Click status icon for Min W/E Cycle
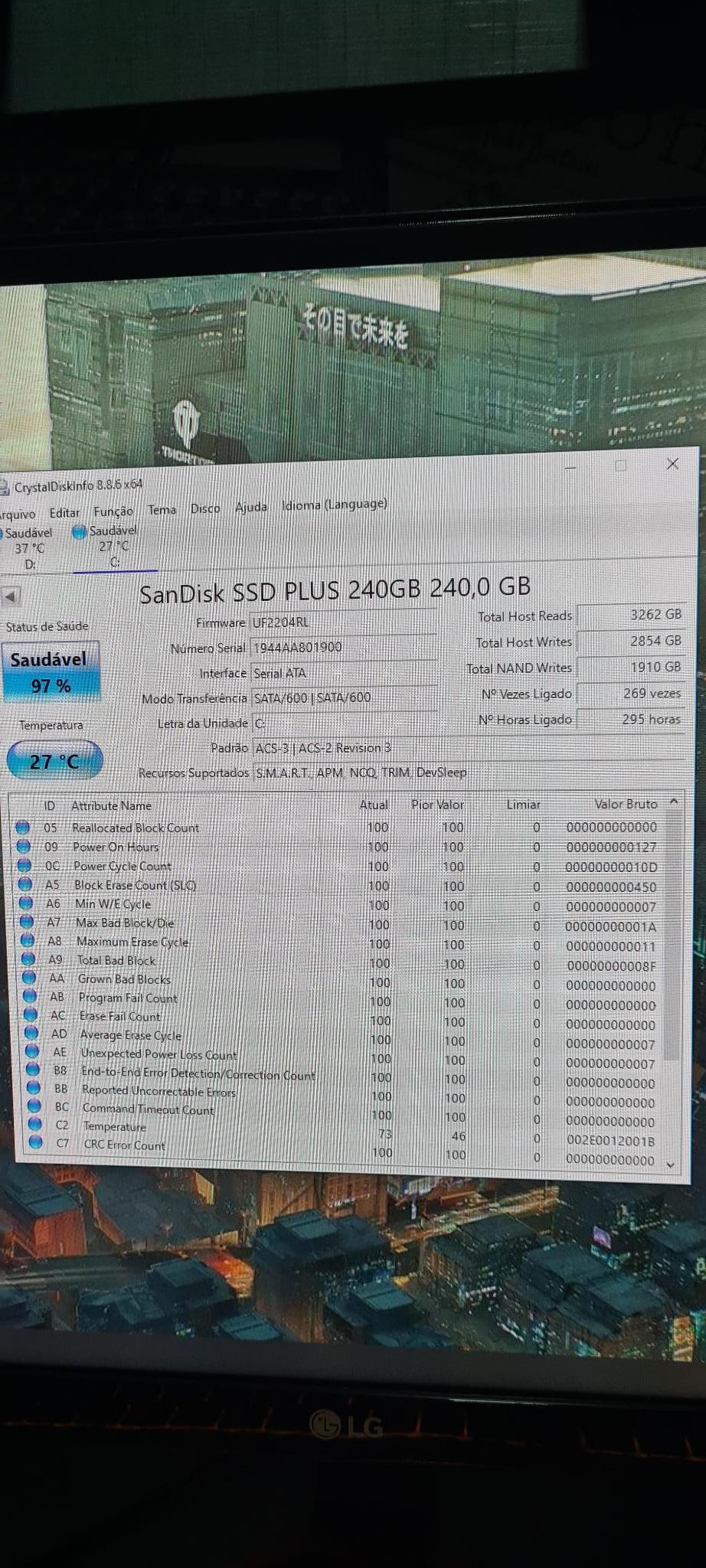Viewport: 706px width, 1568px height. point(25,903)
